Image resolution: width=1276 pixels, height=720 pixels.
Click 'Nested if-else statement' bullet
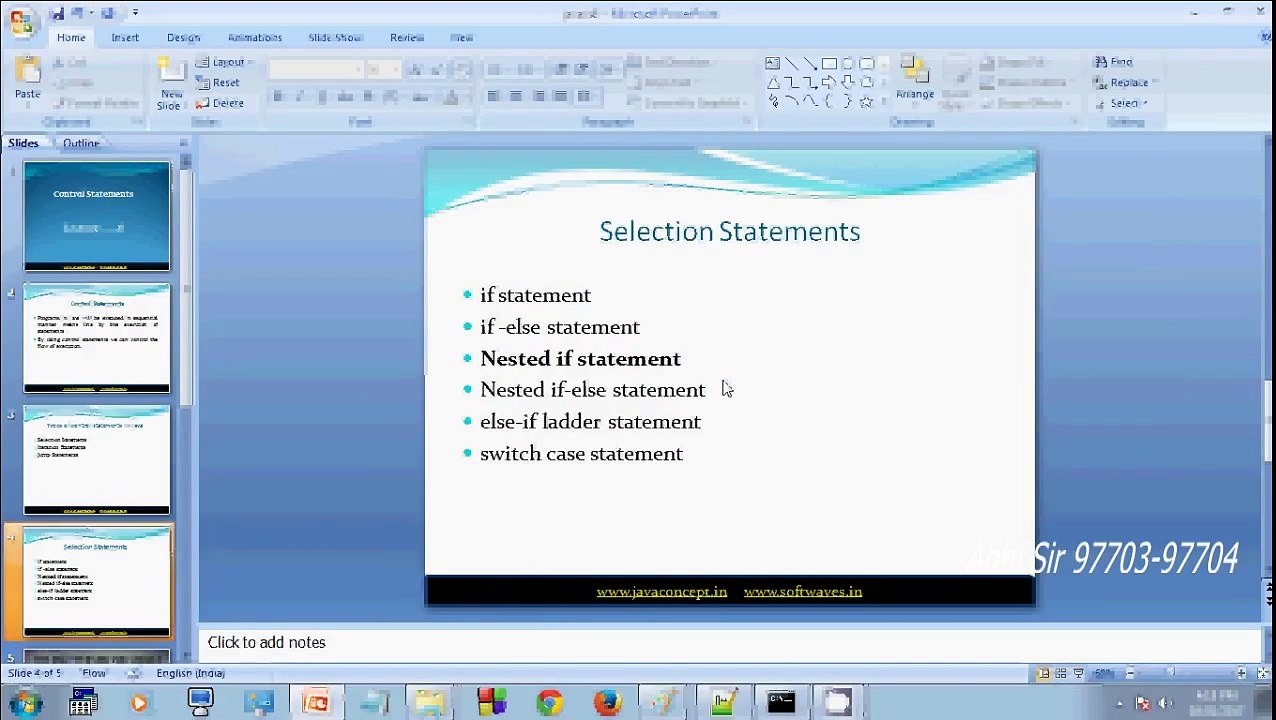[592, 390]
